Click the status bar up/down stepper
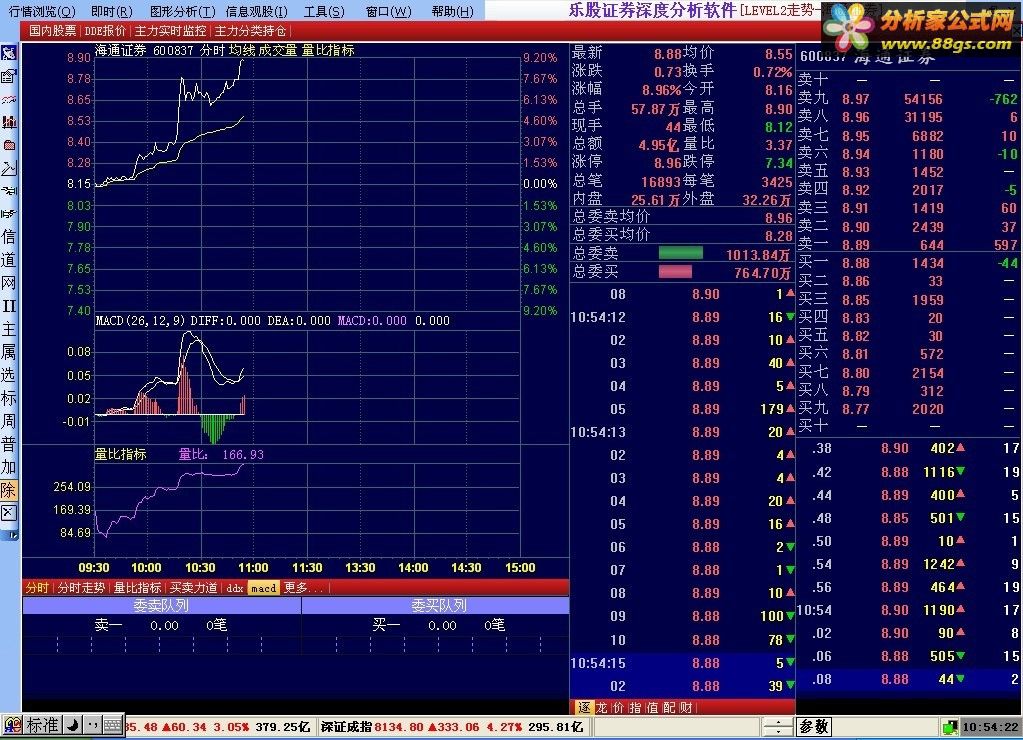The width and height of the screenshot is (1023, 740). 778,726
